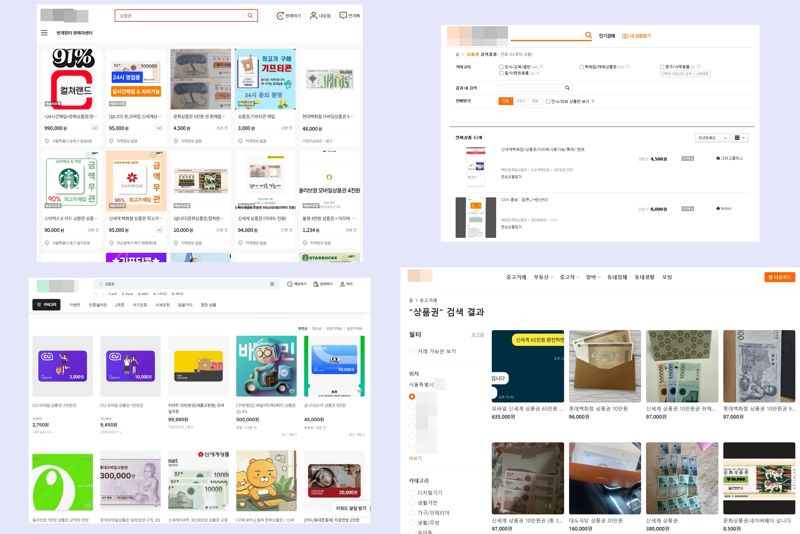
Task: Click the orange search magnifier icon
Action: point(586,35)
